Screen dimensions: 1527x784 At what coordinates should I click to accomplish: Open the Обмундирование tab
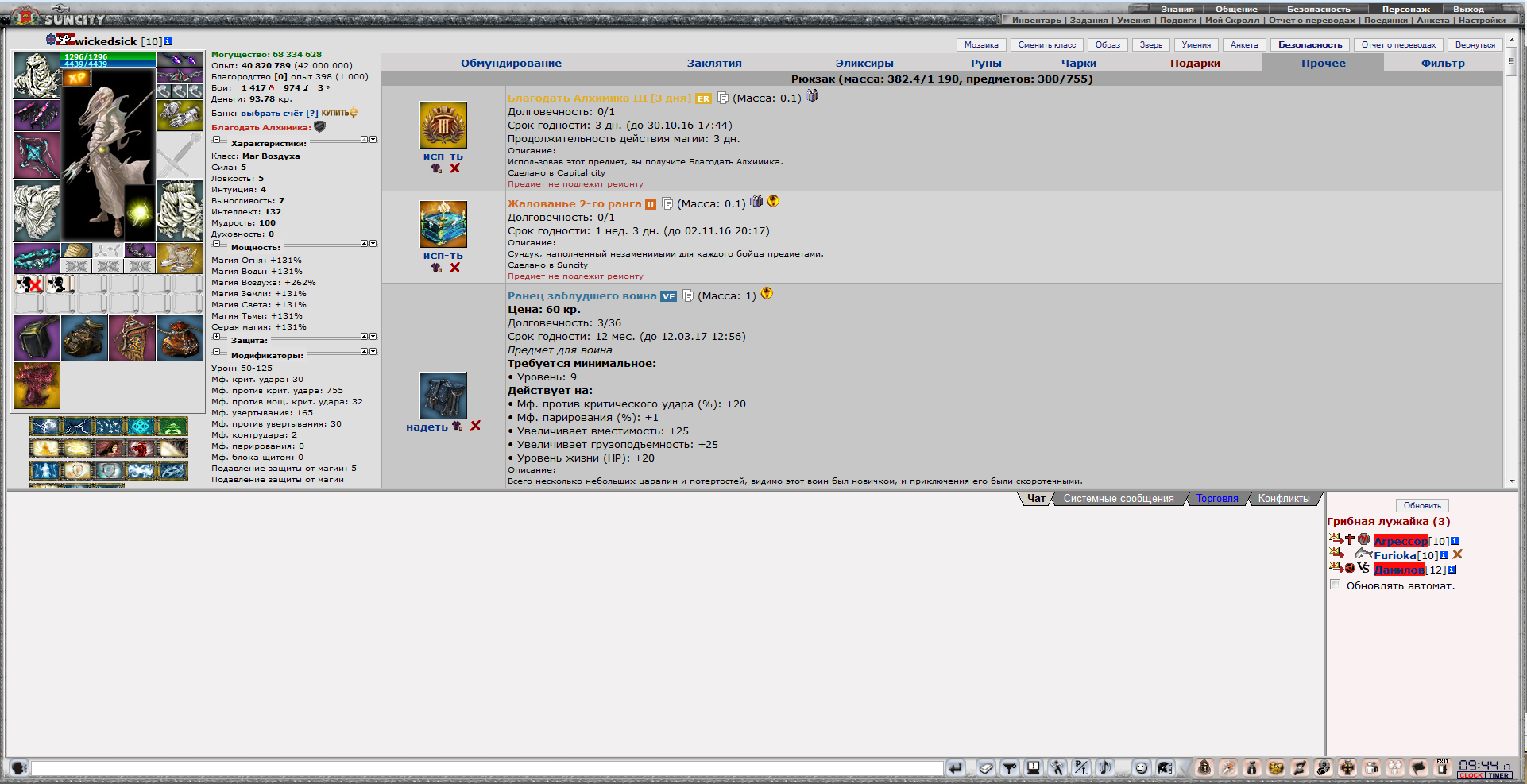[511, 64]
